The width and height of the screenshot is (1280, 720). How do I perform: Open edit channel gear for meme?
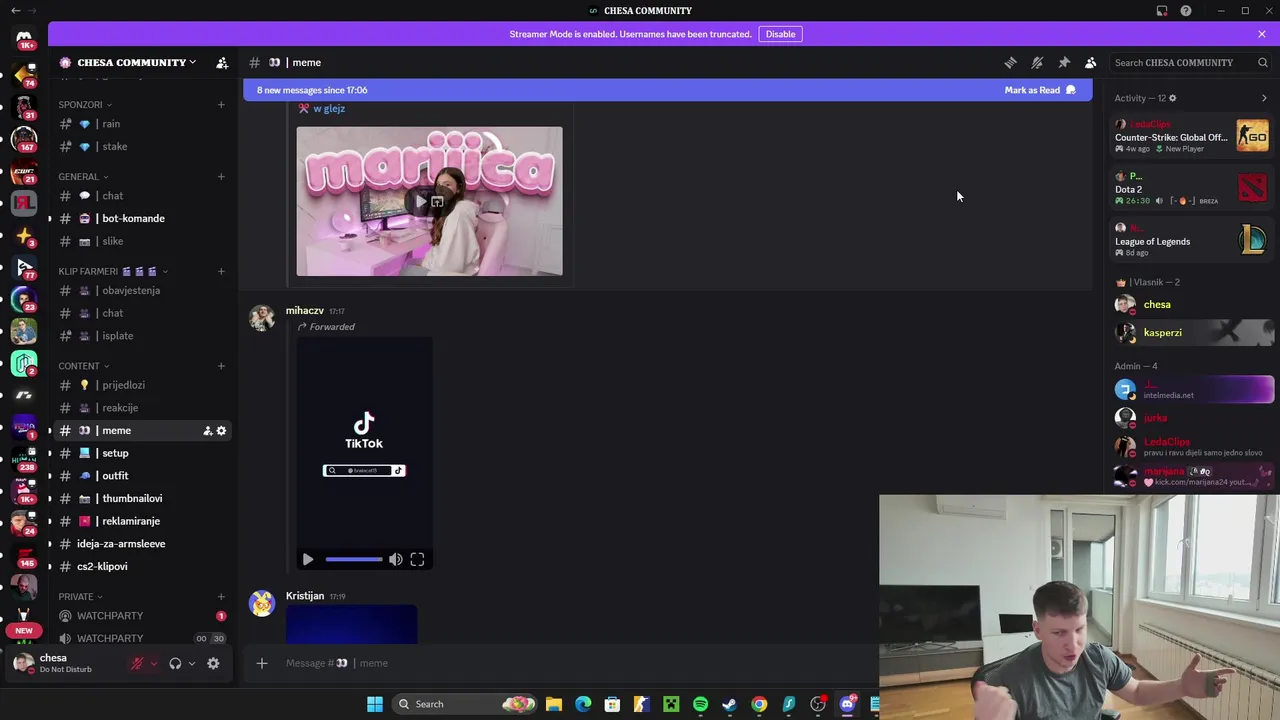[222, 431]
